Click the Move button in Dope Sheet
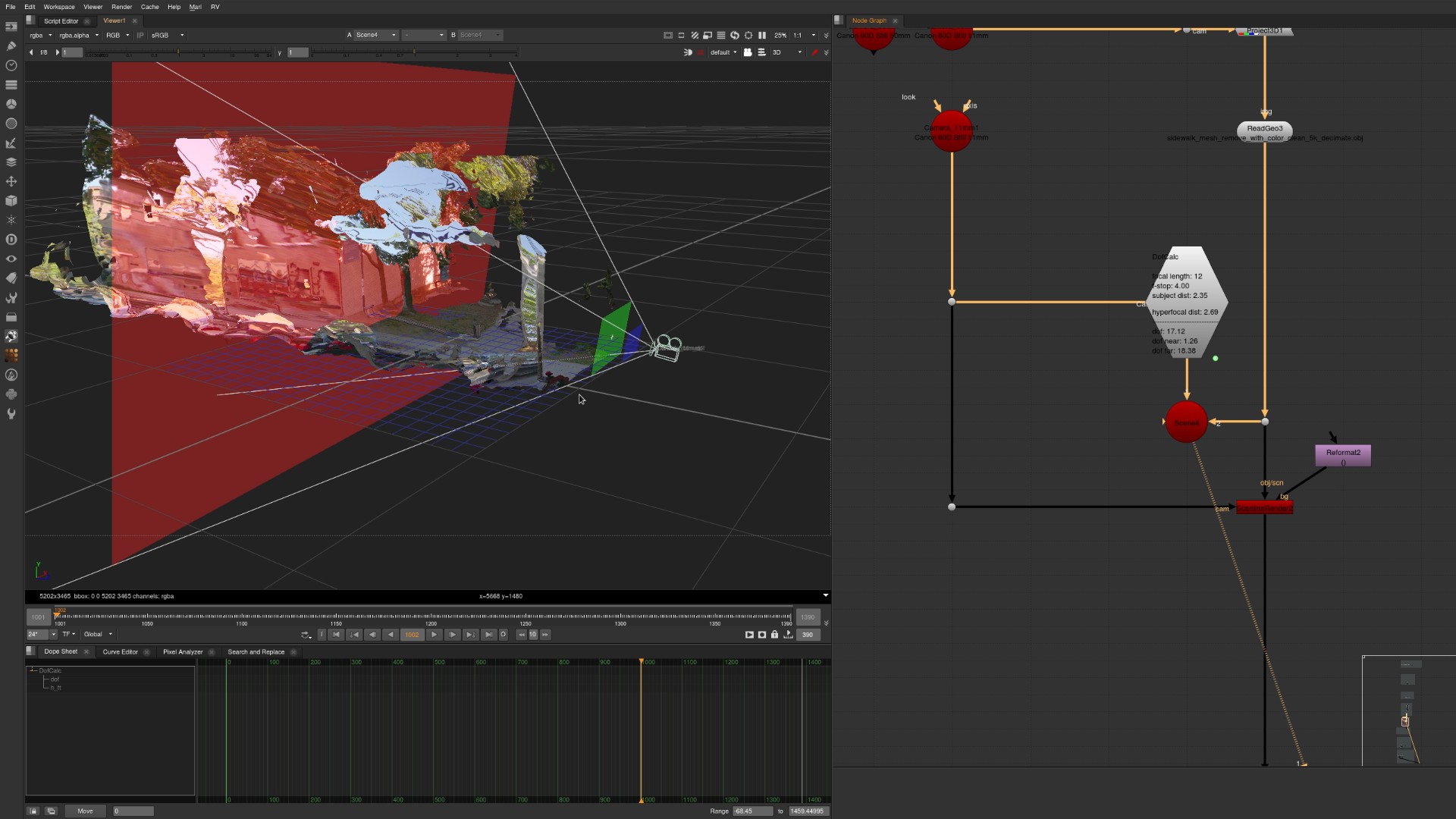 click(85, 811)
